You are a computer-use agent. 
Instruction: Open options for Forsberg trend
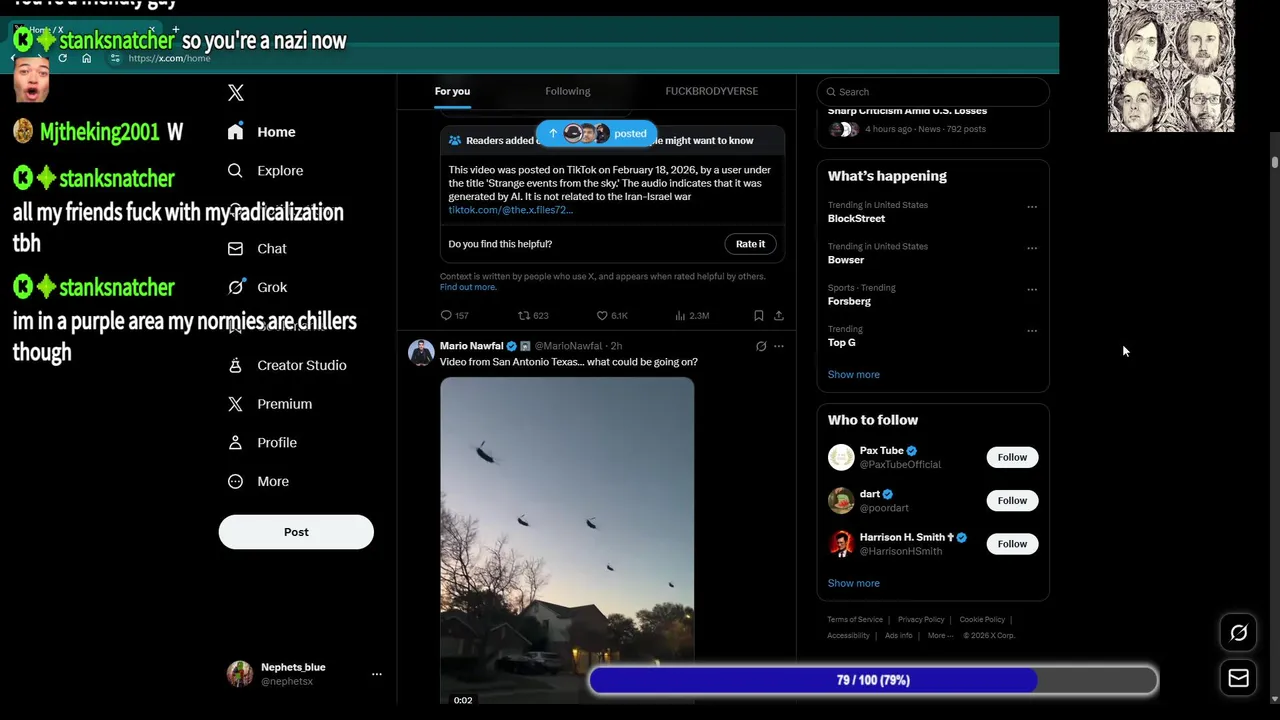1032,290
